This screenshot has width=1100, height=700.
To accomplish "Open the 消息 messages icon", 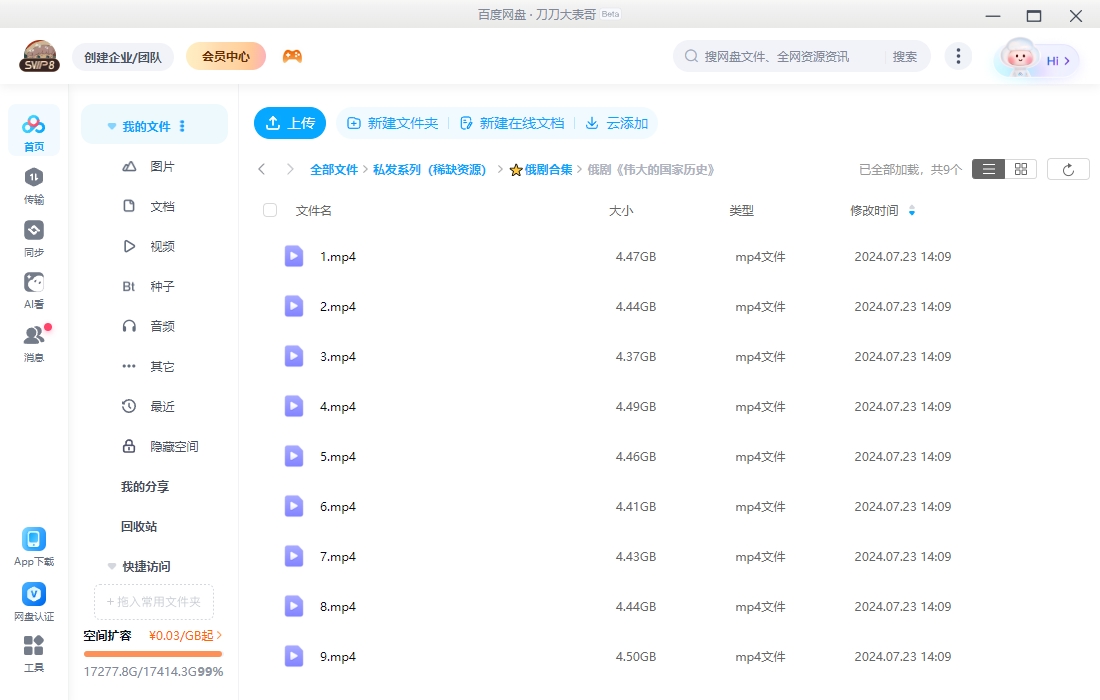I will click(34, 335).
